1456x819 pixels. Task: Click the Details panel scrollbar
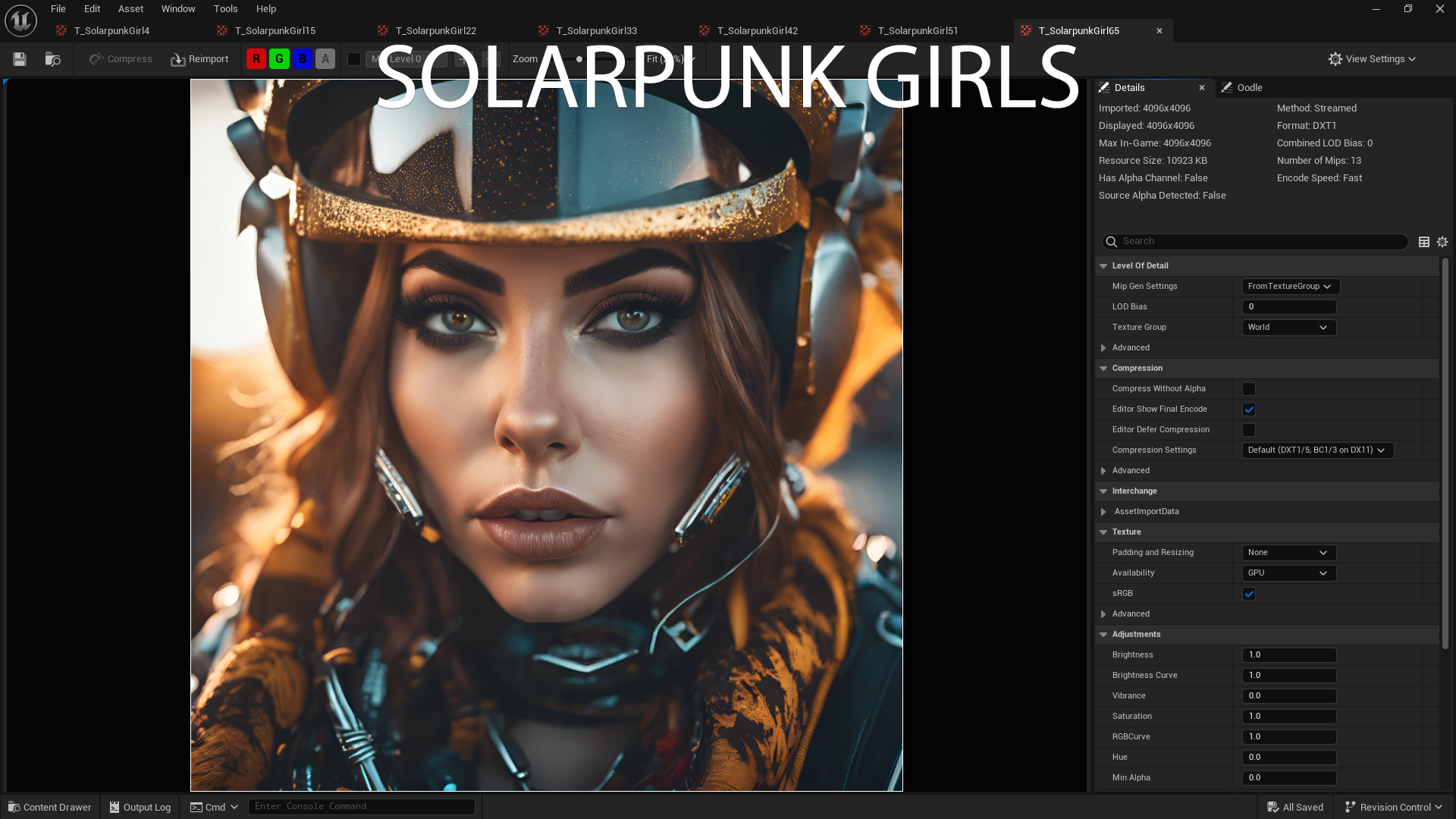pos(1445,453)
